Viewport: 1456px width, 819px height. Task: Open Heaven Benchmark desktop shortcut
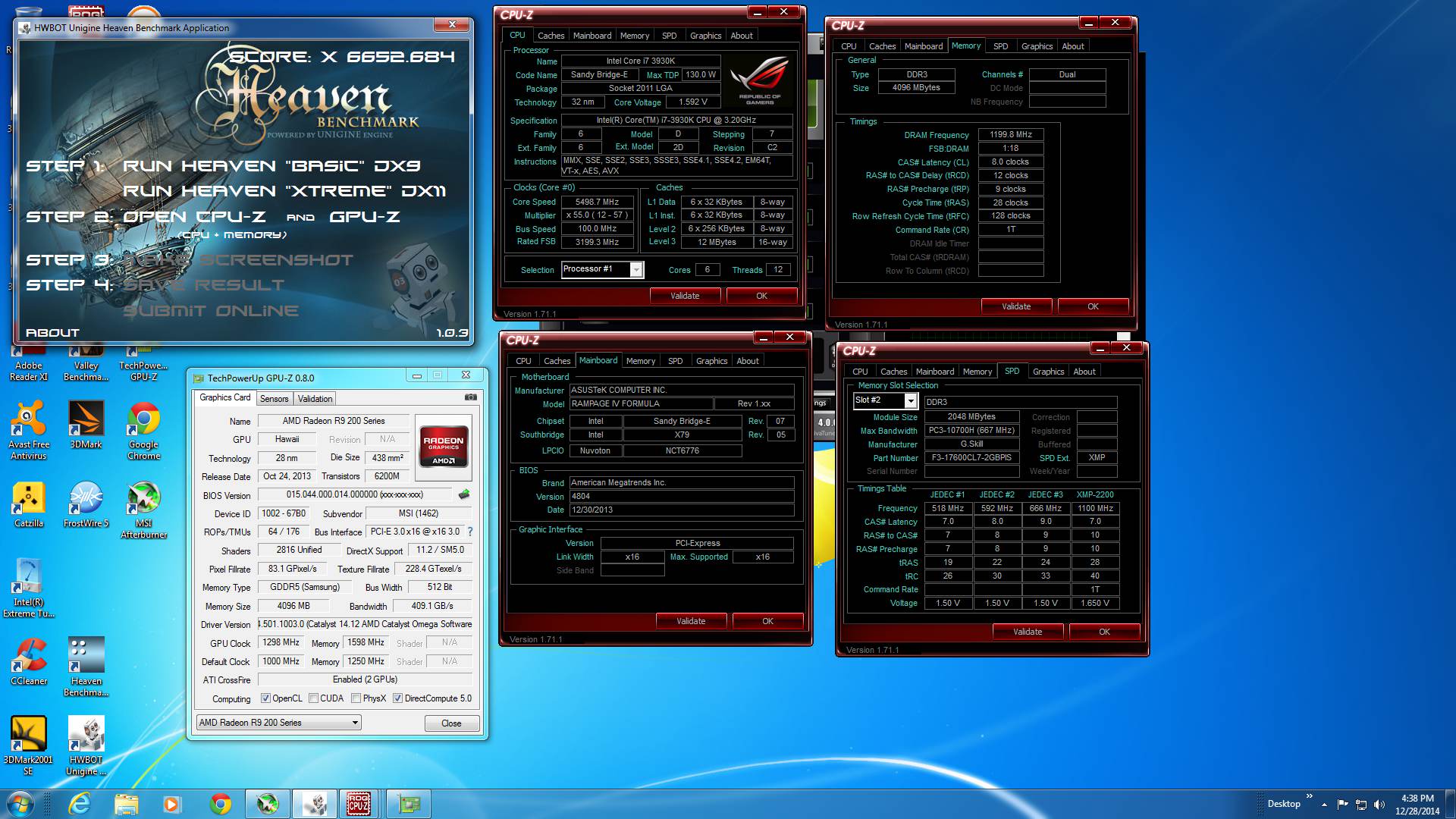point(86,667)
